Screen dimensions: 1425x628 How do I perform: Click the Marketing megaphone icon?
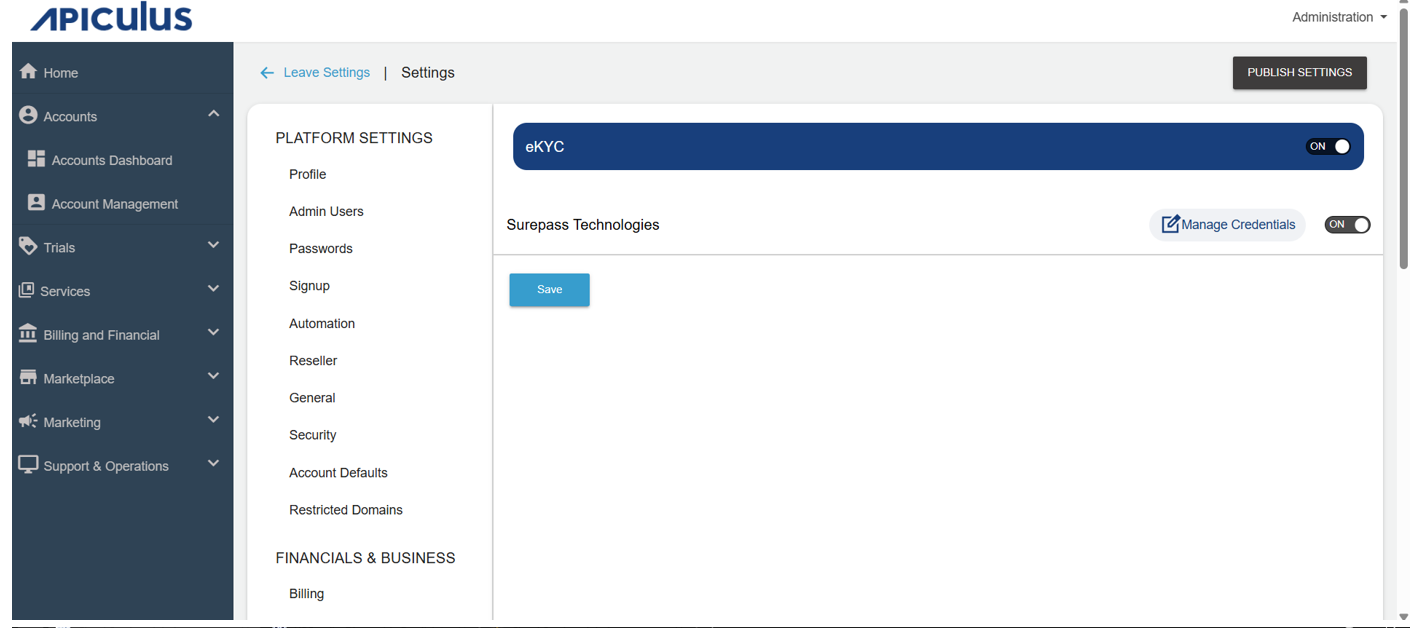click(28, 421)
